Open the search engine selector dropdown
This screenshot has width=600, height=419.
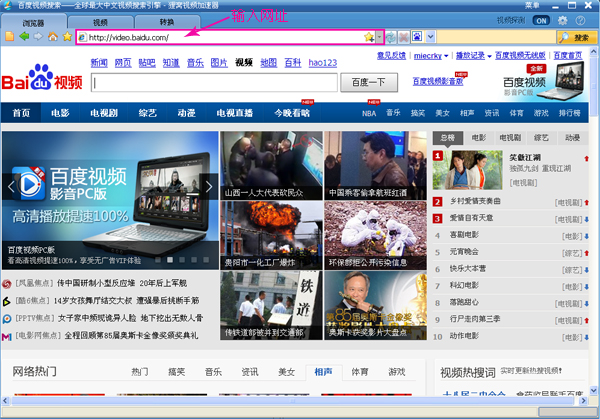[x=430, y=37]
